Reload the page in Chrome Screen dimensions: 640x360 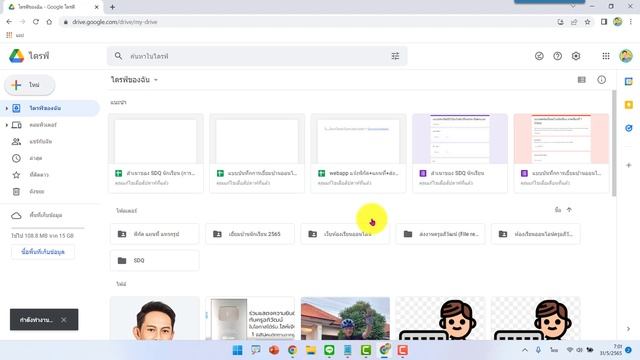coord(36,22)
